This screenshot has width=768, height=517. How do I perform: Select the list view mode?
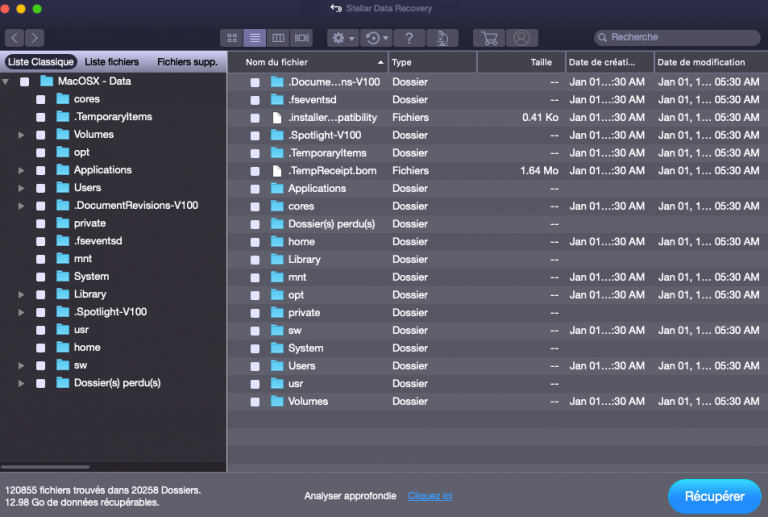pos(255,38)
